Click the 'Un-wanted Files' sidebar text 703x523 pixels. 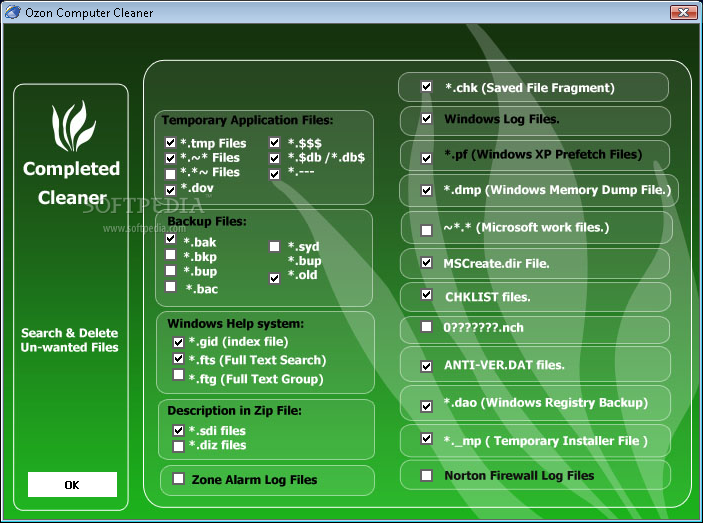[x=69, y=347]
